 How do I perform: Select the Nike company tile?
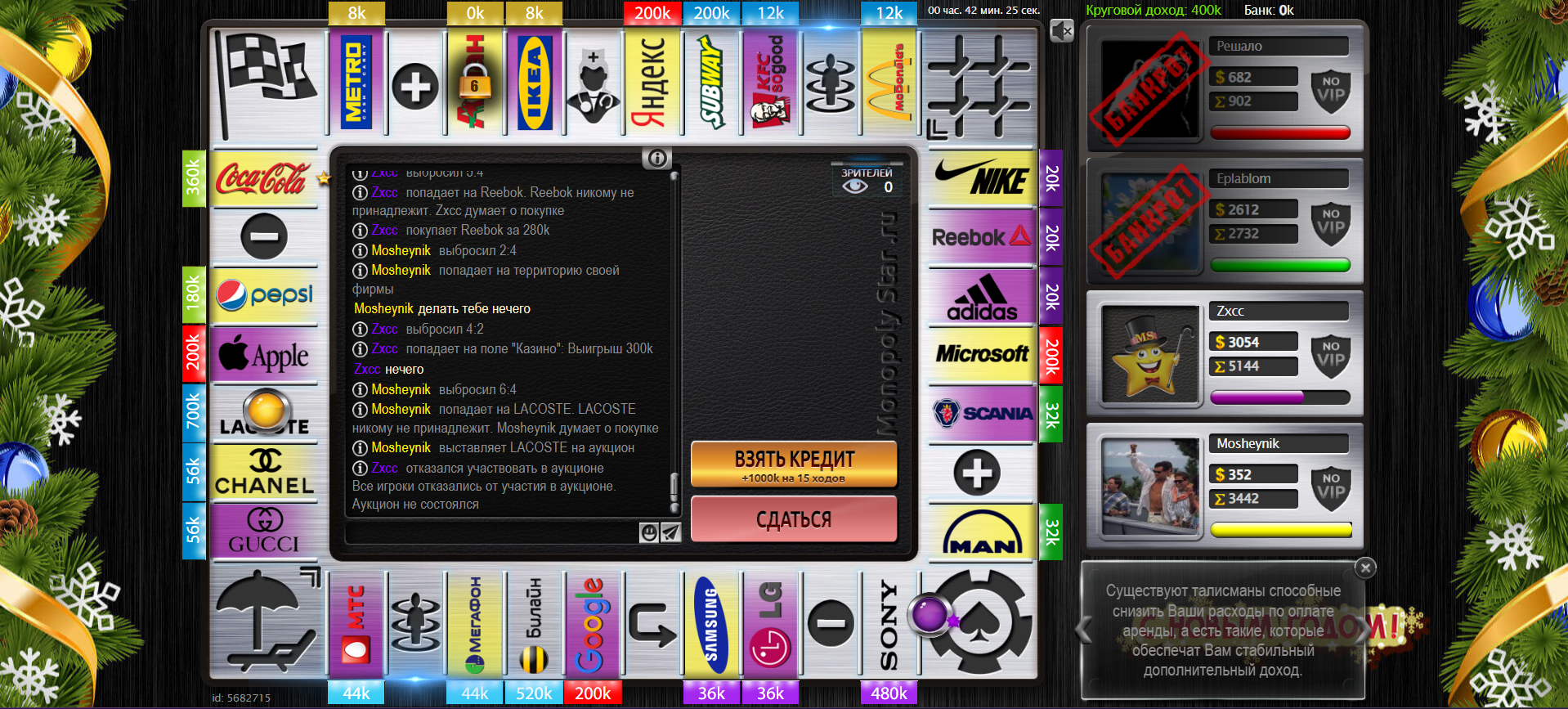coord(982,177)
